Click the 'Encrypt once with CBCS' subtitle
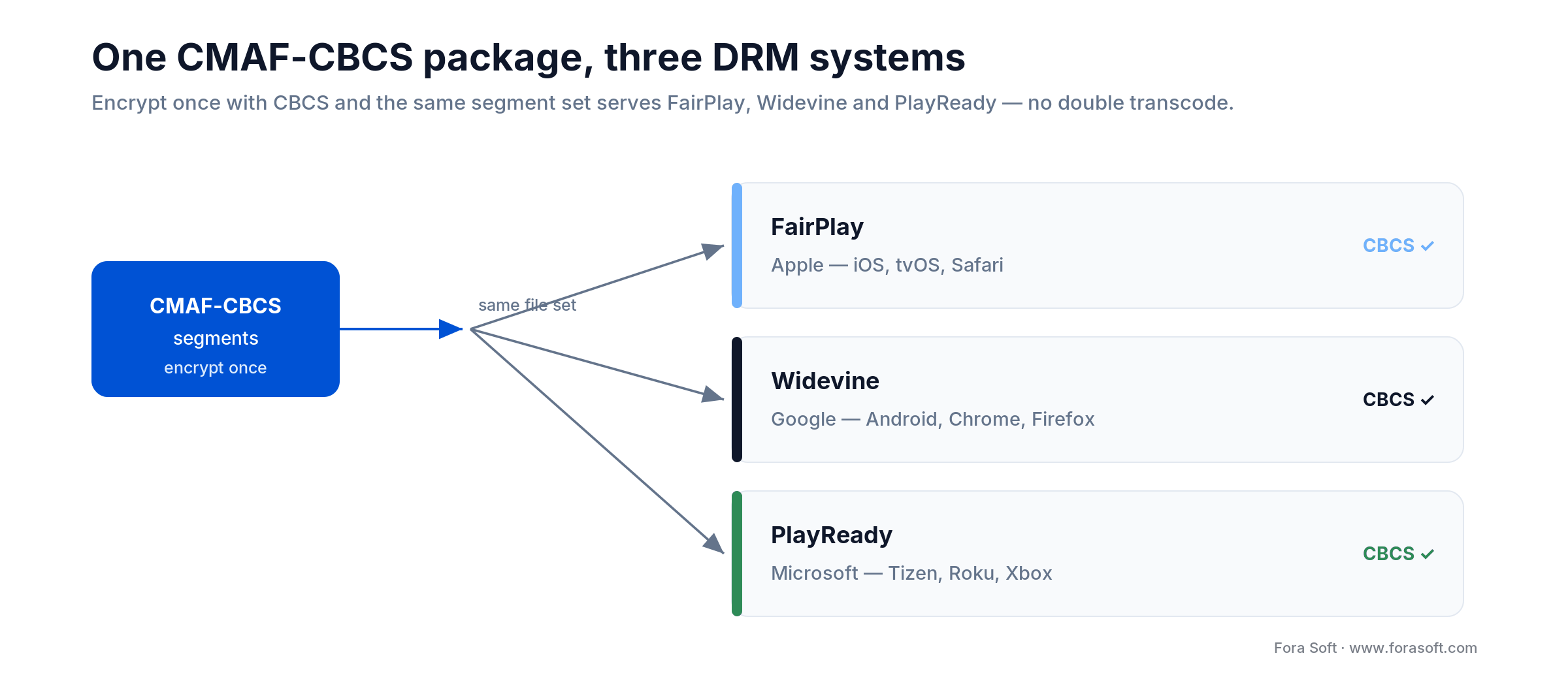 [x=662, y=103]
